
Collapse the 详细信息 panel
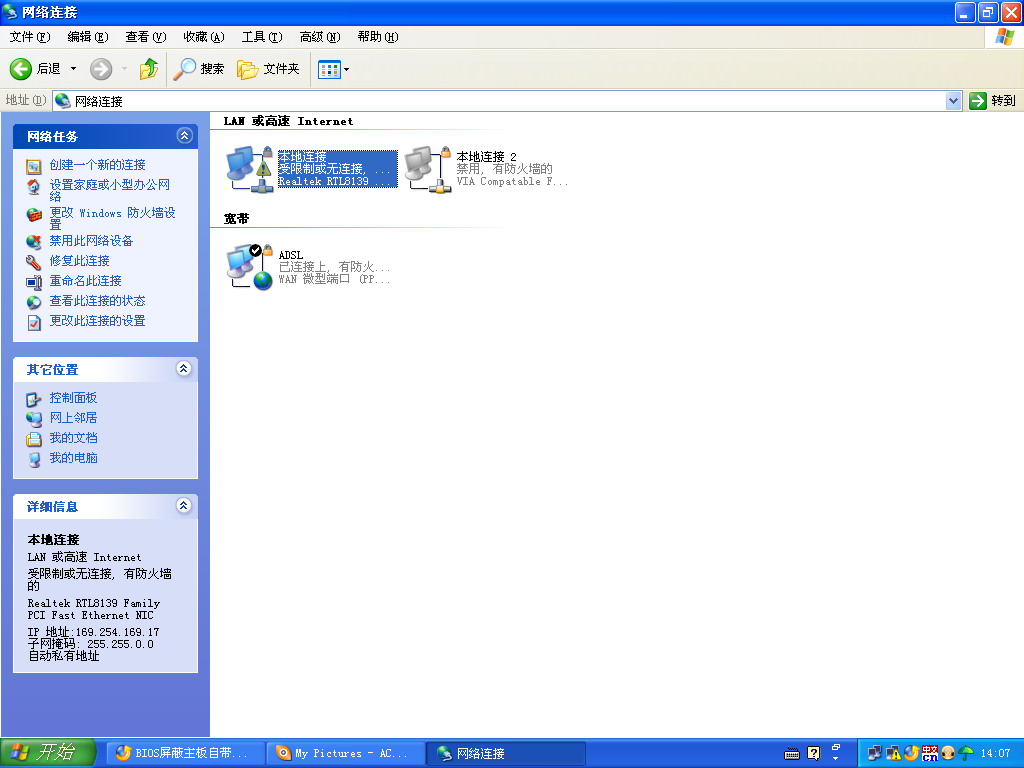click(x=183, y=506)
